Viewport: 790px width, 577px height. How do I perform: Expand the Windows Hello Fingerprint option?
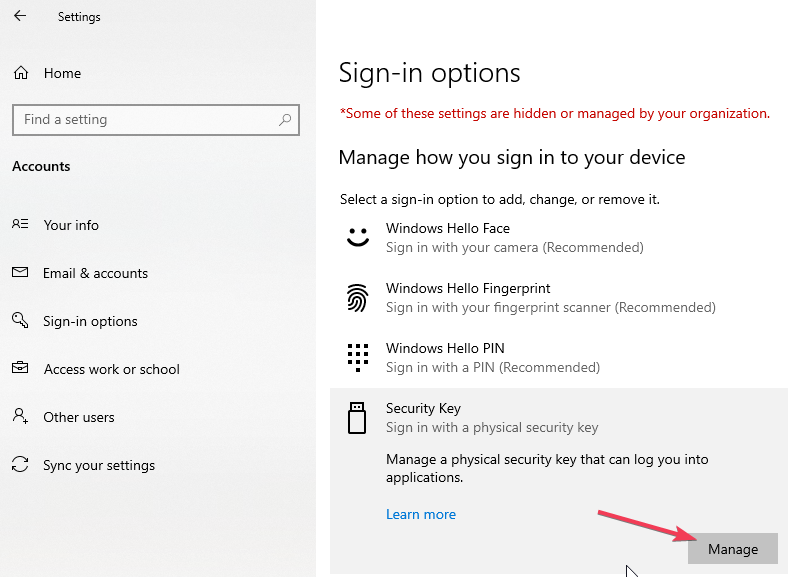coord(550,298)
